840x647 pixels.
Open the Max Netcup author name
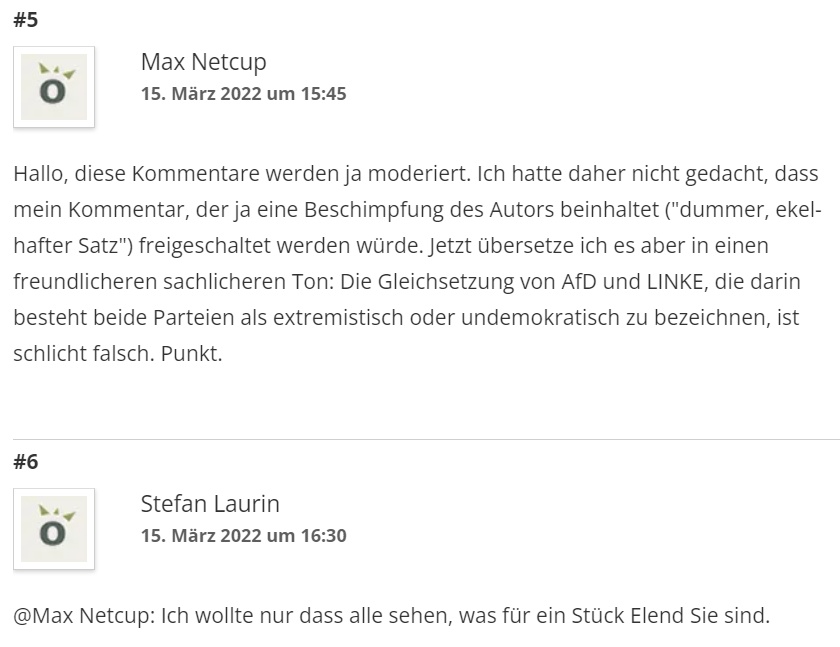[x=204, y=62]
